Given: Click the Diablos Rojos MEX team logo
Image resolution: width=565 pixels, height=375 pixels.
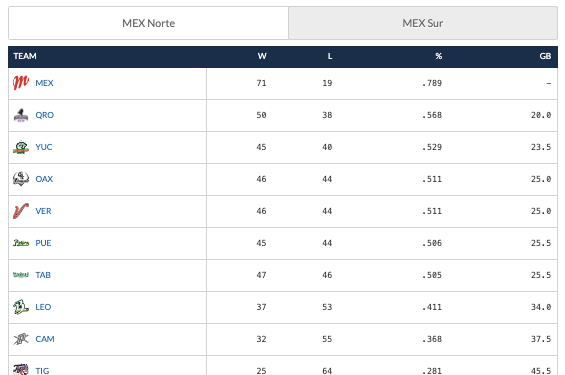Looking at the screenshot, I should click(x=21, y=83).
